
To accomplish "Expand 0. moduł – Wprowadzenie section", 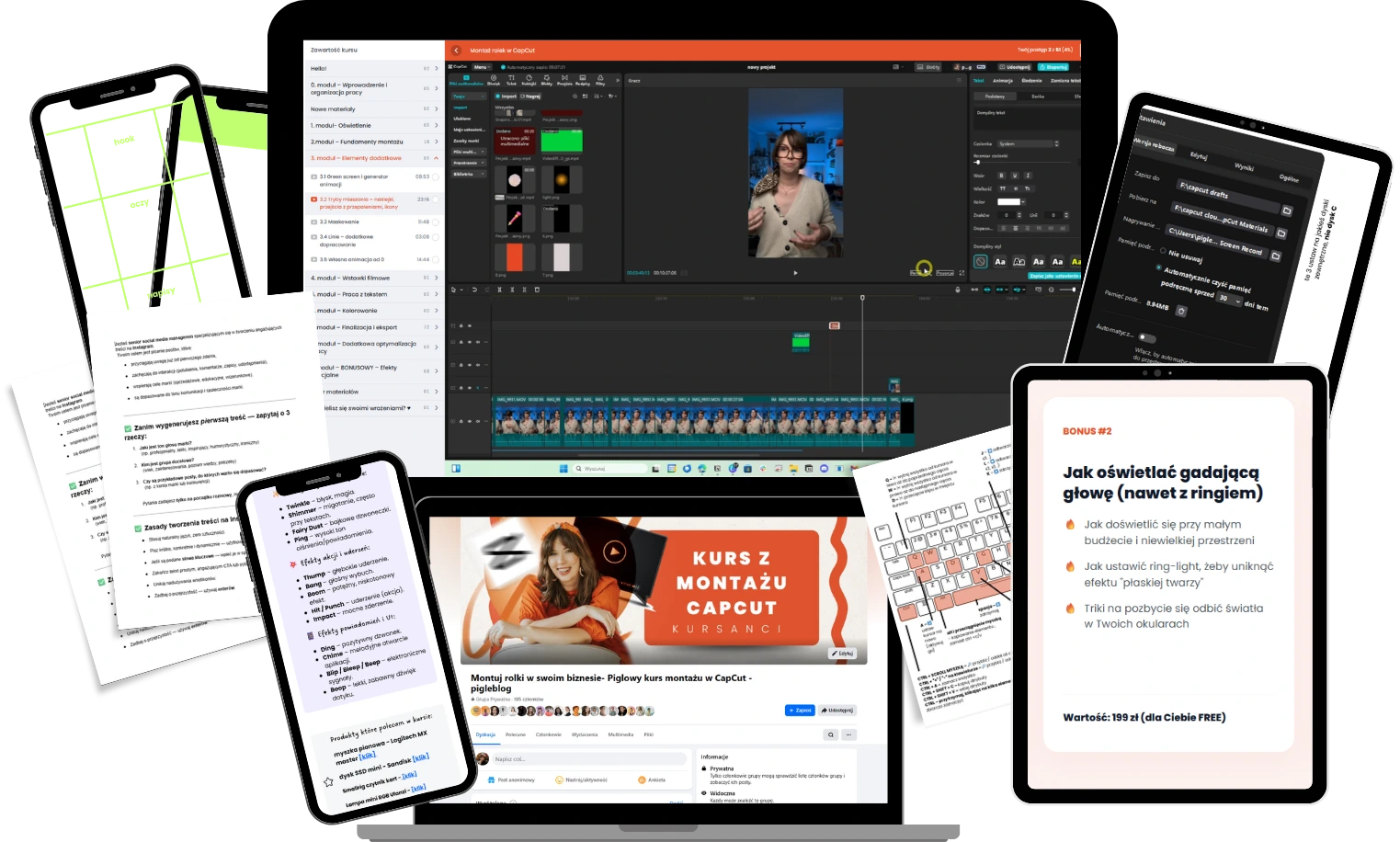I will point(436,88).
